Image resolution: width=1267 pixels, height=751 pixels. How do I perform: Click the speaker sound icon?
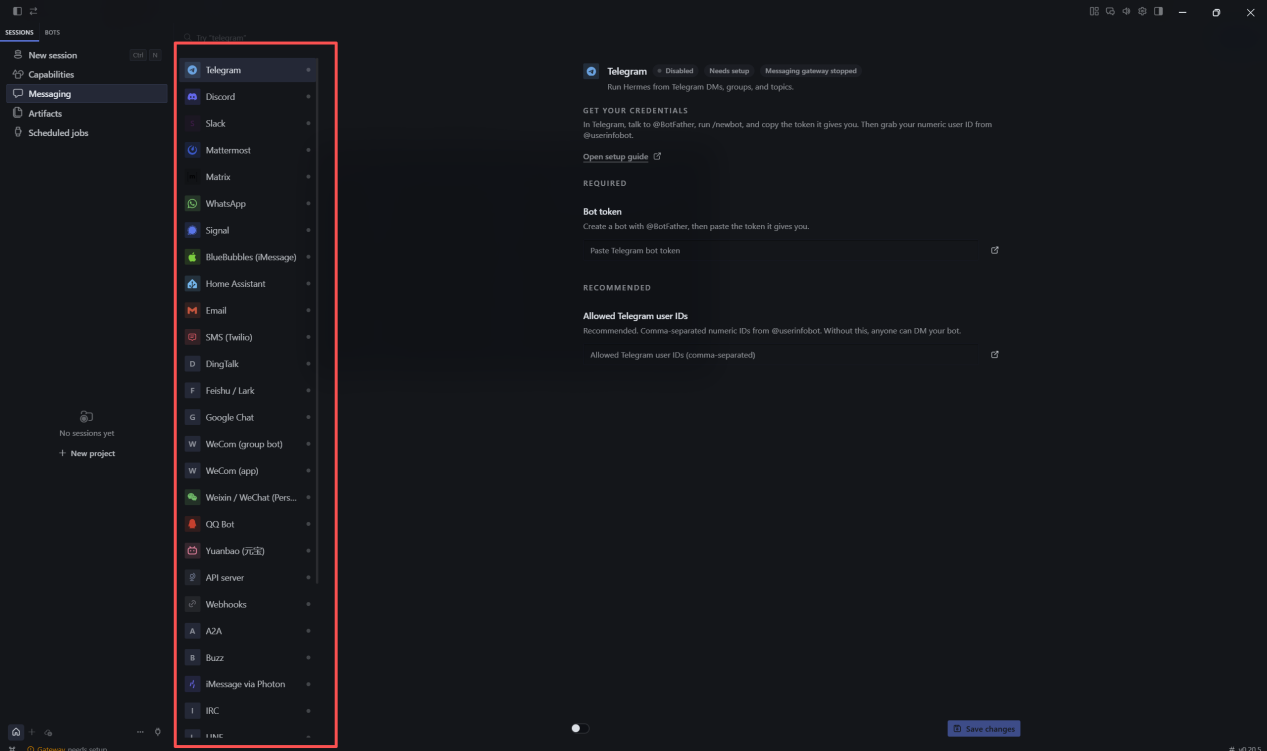(x=1126, y=11)
